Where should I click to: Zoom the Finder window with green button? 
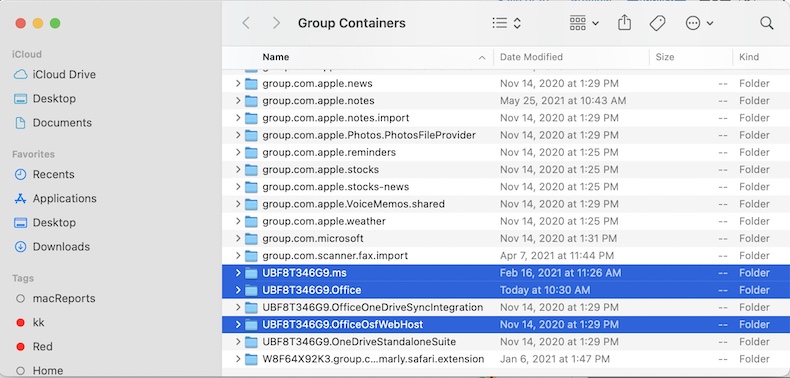[55, 23]
